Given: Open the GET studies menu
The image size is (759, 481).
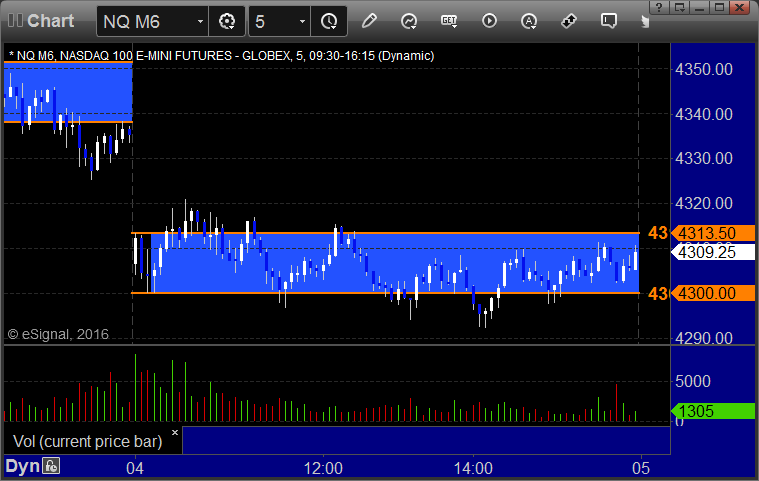Looking at the screenshot, I should 449,21.
